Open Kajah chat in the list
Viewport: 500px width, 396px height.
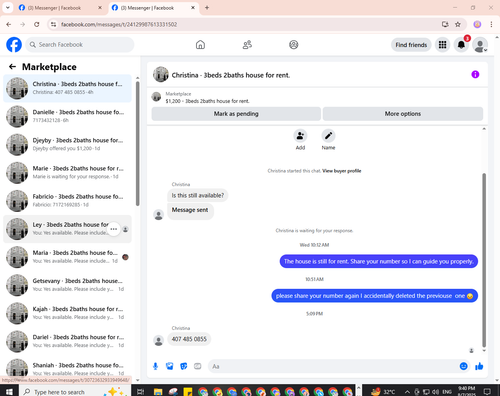(67, 313)
